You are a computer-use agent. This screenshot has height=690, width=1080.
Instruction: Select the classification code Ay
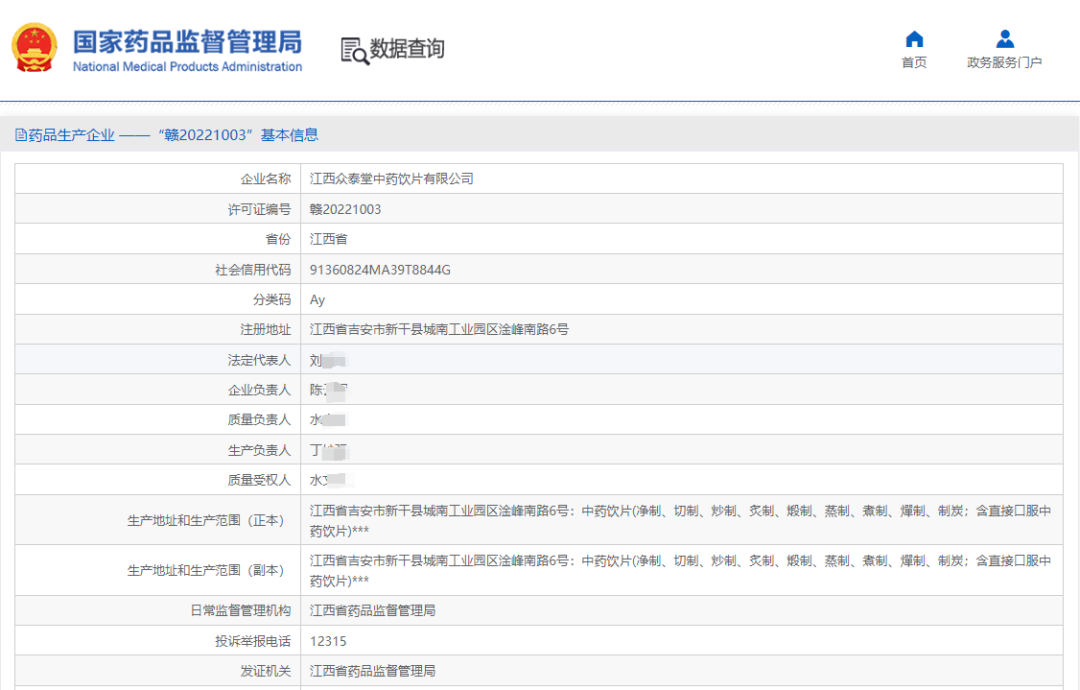(317, 300)
